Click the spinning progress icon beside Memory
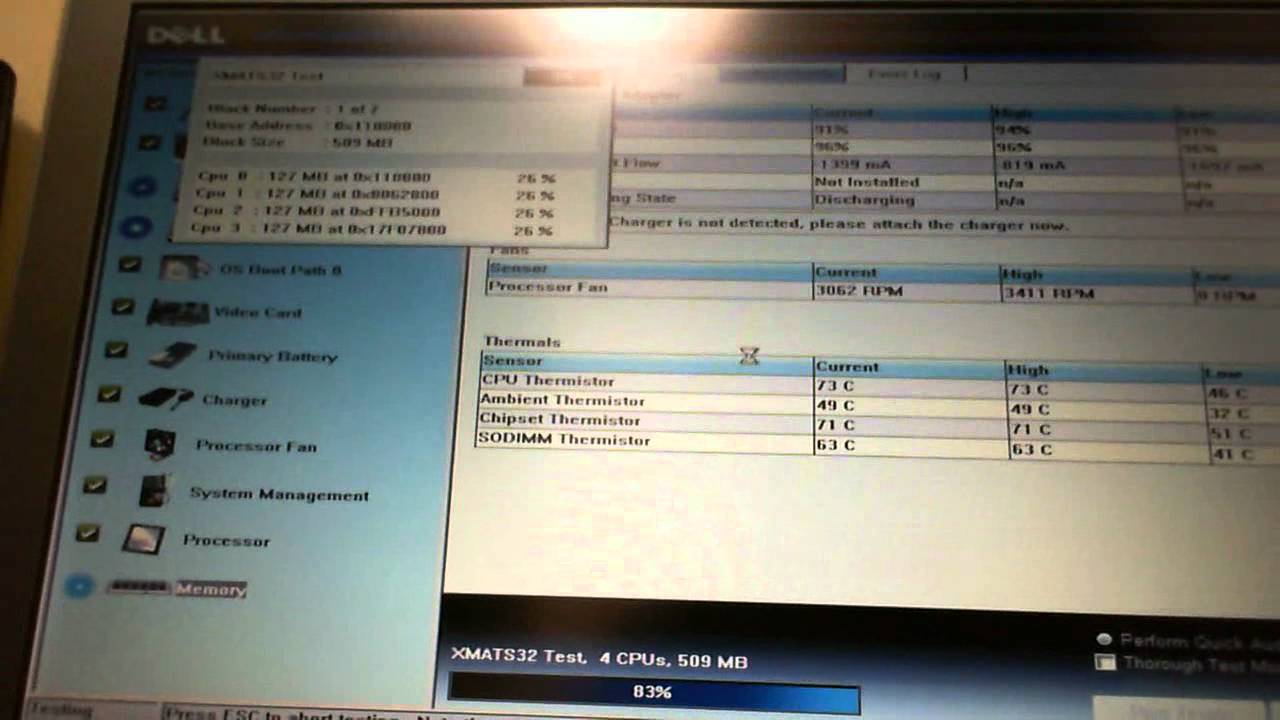 (x=78, y=586)
